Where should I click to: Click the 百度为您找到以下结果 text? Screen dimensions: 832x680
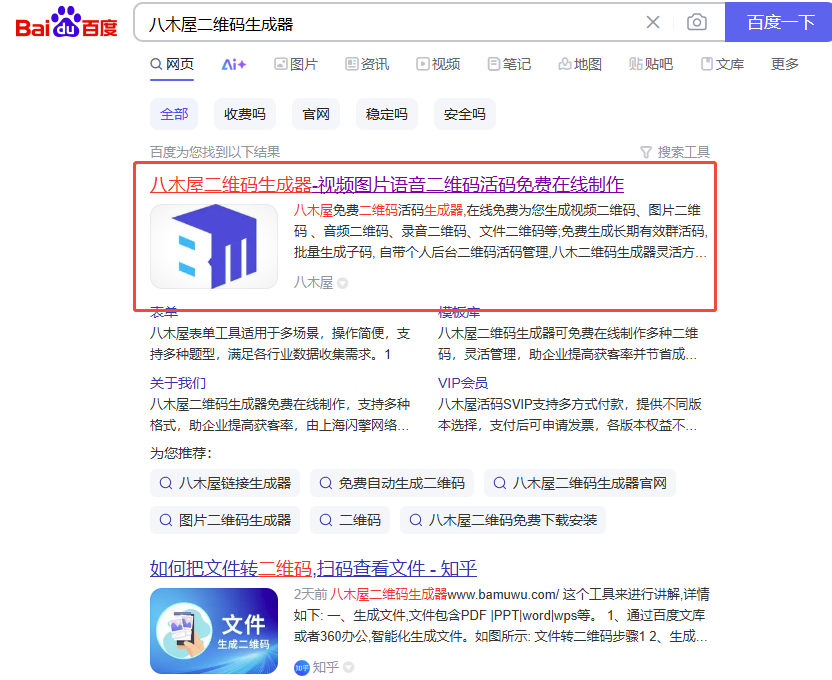215,152
